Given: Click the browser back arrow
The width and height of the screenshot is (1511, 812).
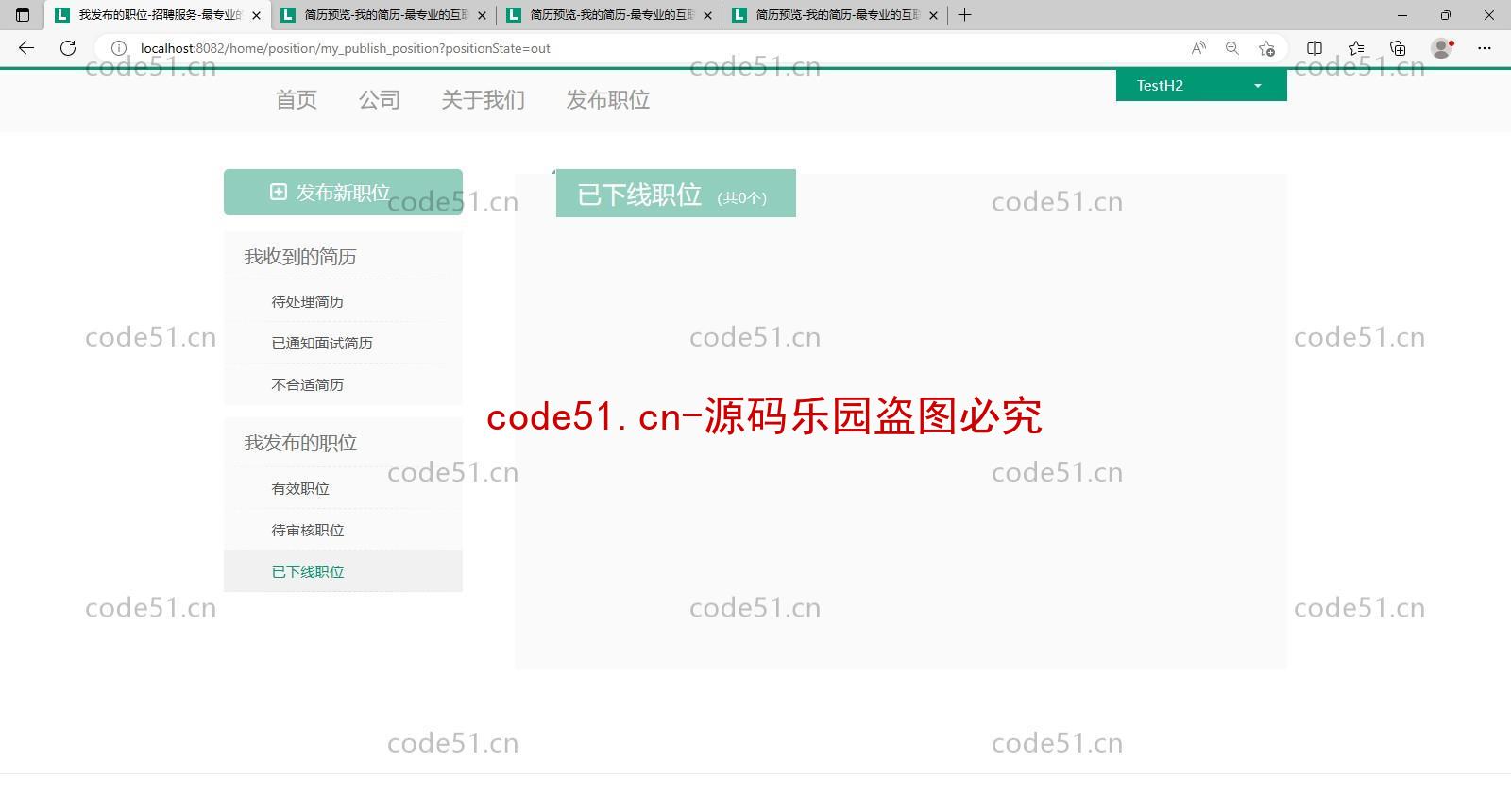Looking at the screenshot, I should [x=26, y=48].
